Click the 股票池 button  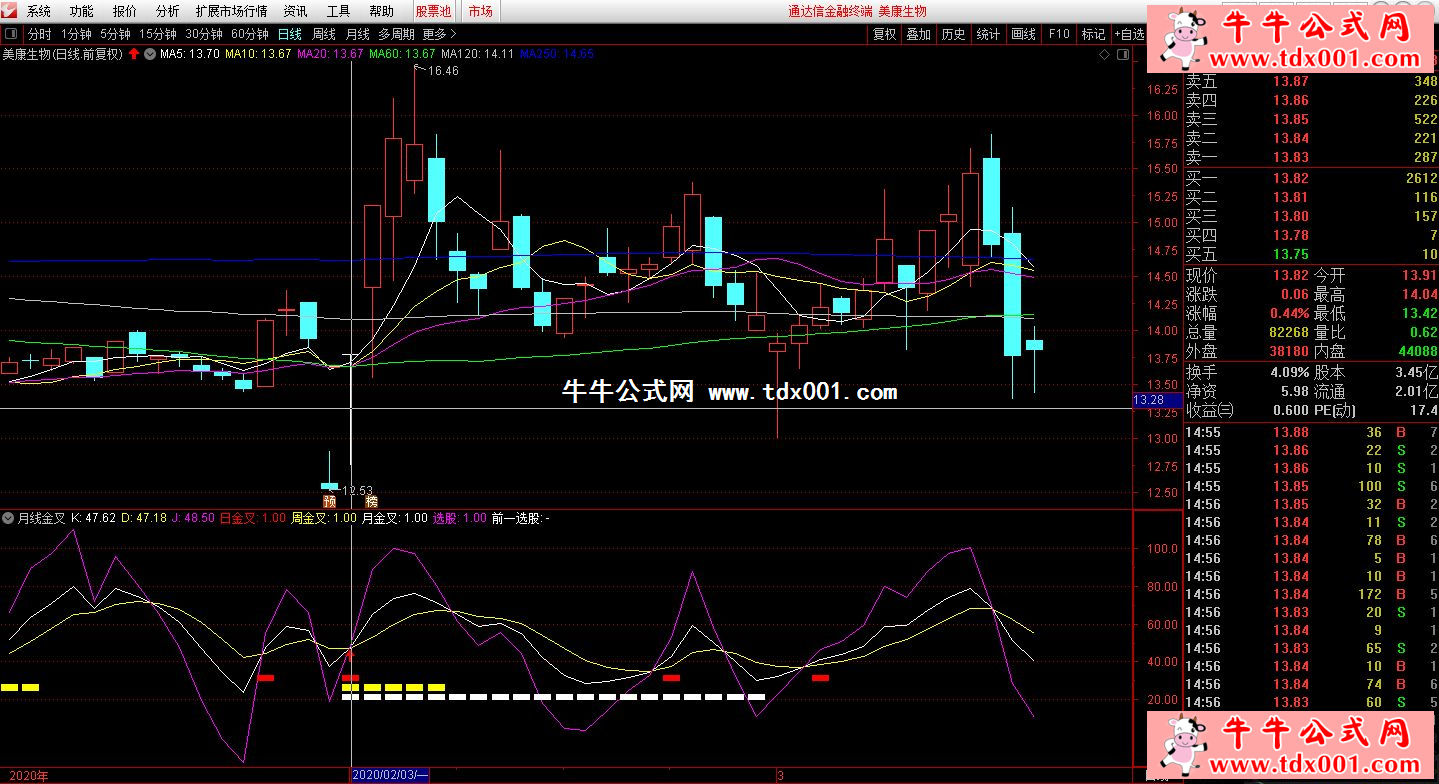point(433,11)
